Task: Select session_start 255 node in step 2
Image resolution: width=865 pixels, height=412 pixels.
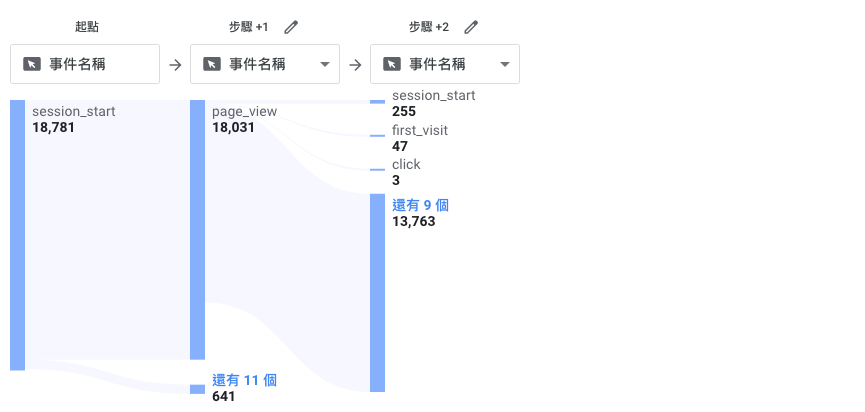Action: (x=377, y=101)
